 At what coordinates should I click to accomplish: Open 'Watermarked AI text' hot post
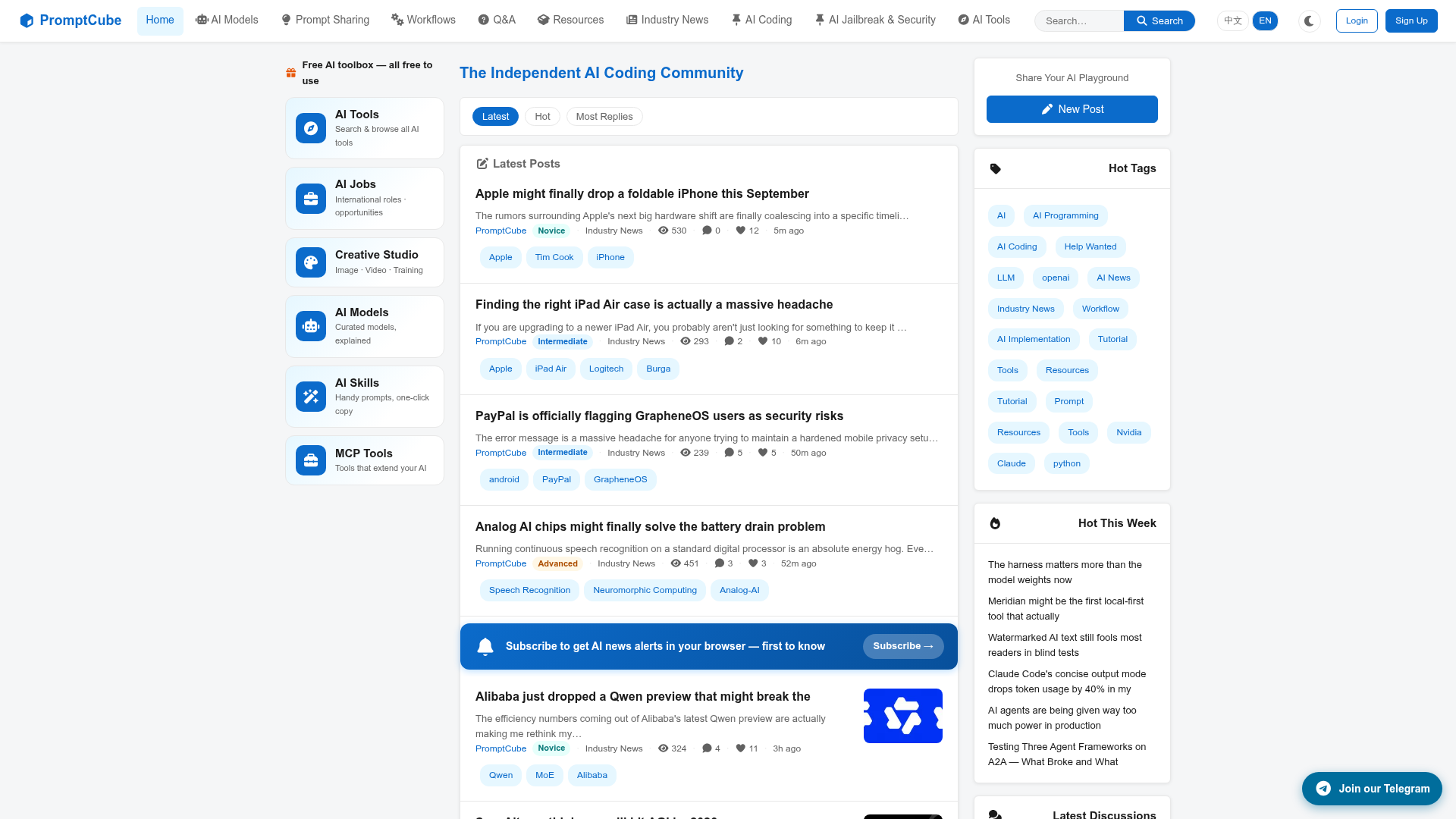[x=1065, y=645]
